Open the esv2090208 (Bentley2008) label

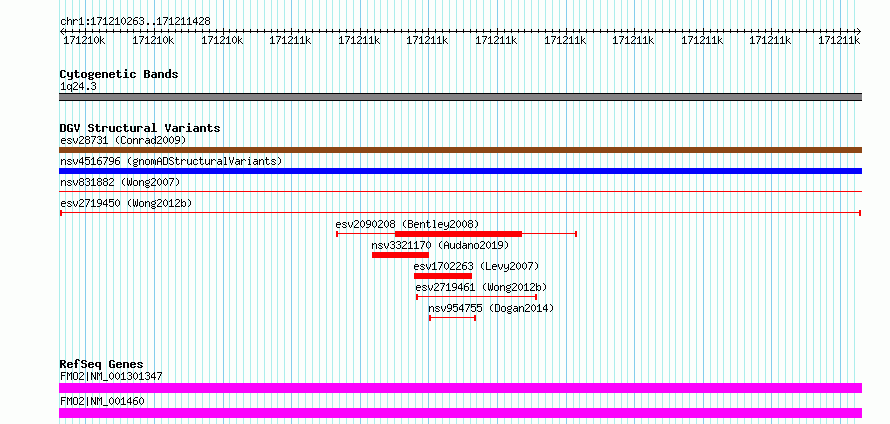click(408, 224)
